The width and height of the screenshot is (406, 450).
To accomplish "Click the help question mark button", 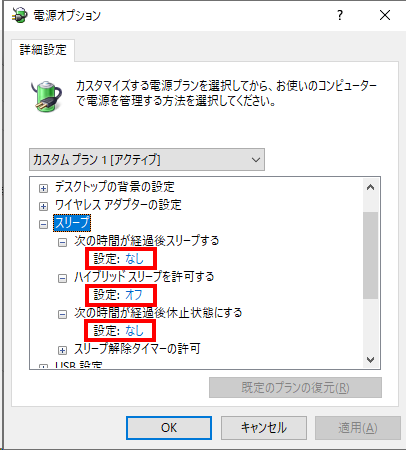I will pyautogui.click(x=340, y=15).
